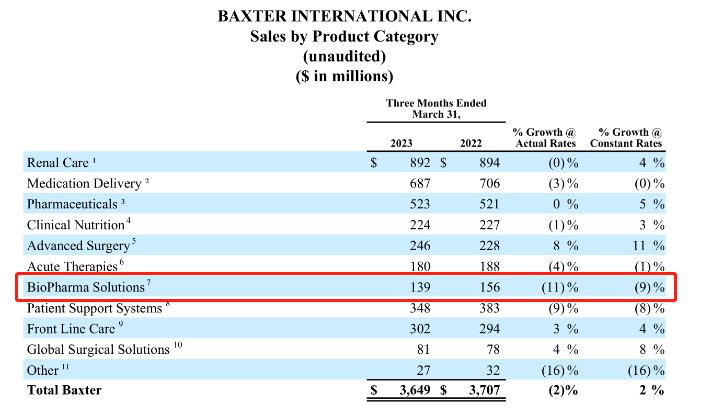Image resolution: width=717 pixels, height=410 pixels.
Task: Click Front Line Care 2022 value 294
Action: [x=489, y=329]
